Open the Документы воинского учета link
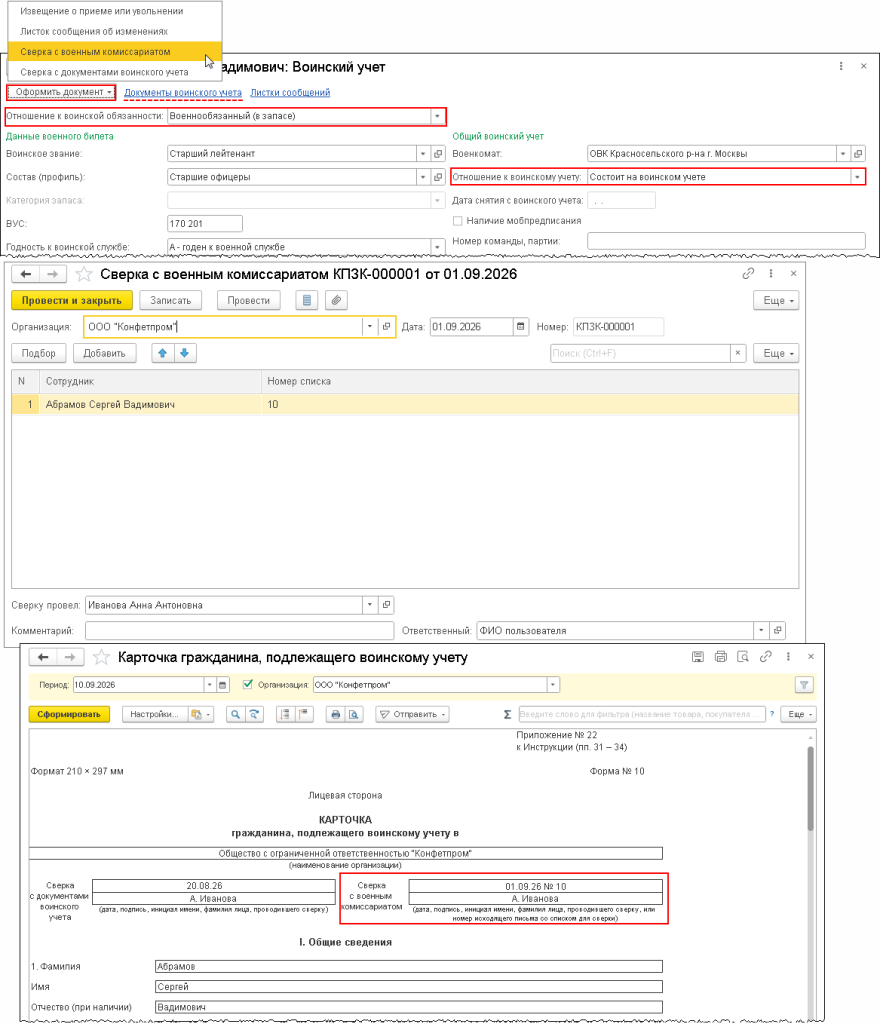The height and width of the screenshot is (1024, 880). [x=183, y=93]
